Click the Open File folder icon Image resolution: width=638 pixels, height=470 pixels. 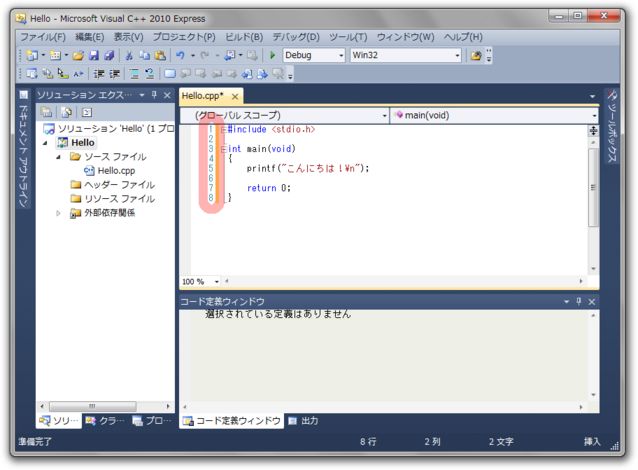coord(78,55)
